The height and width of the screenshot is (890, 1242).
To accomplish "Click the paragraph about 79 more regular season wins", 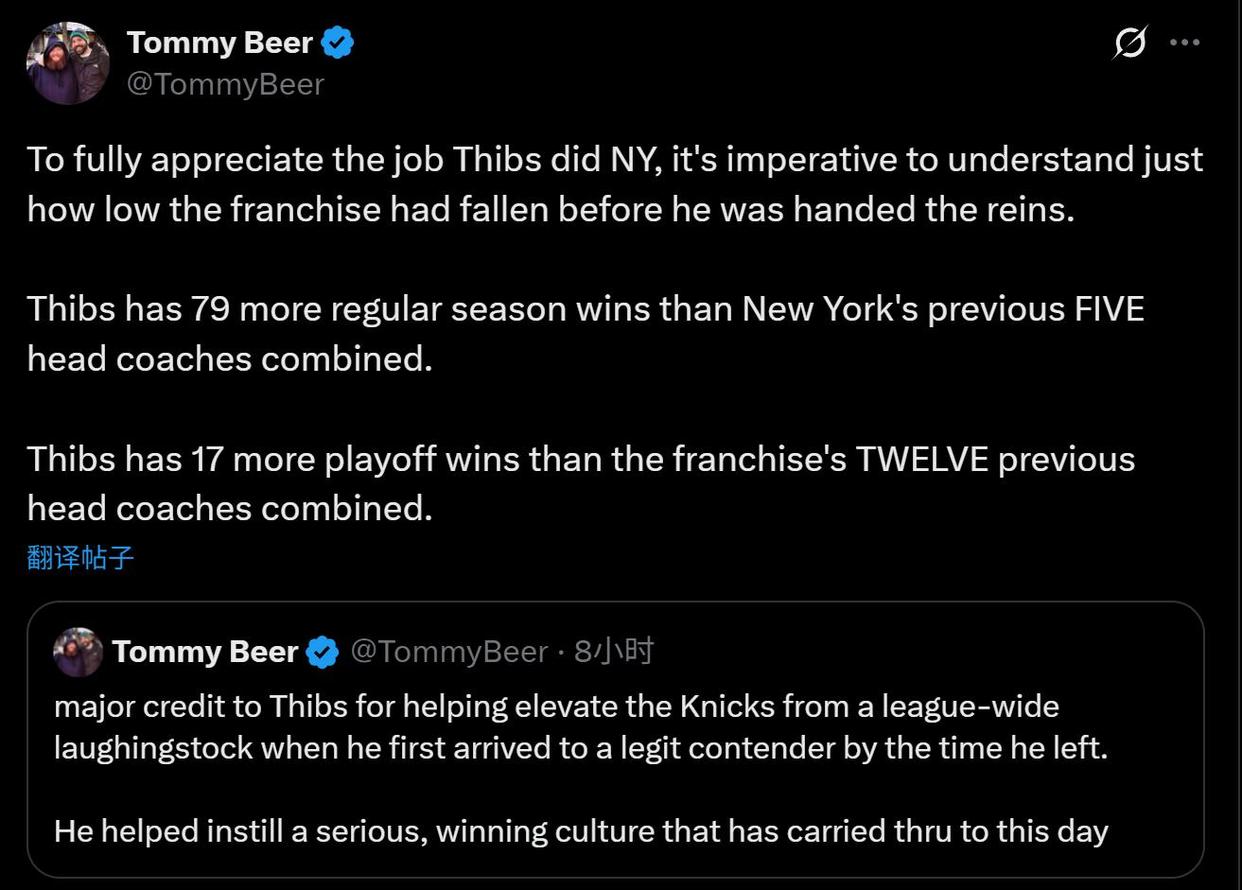I will pyautogui.click(x=586, y=333).
